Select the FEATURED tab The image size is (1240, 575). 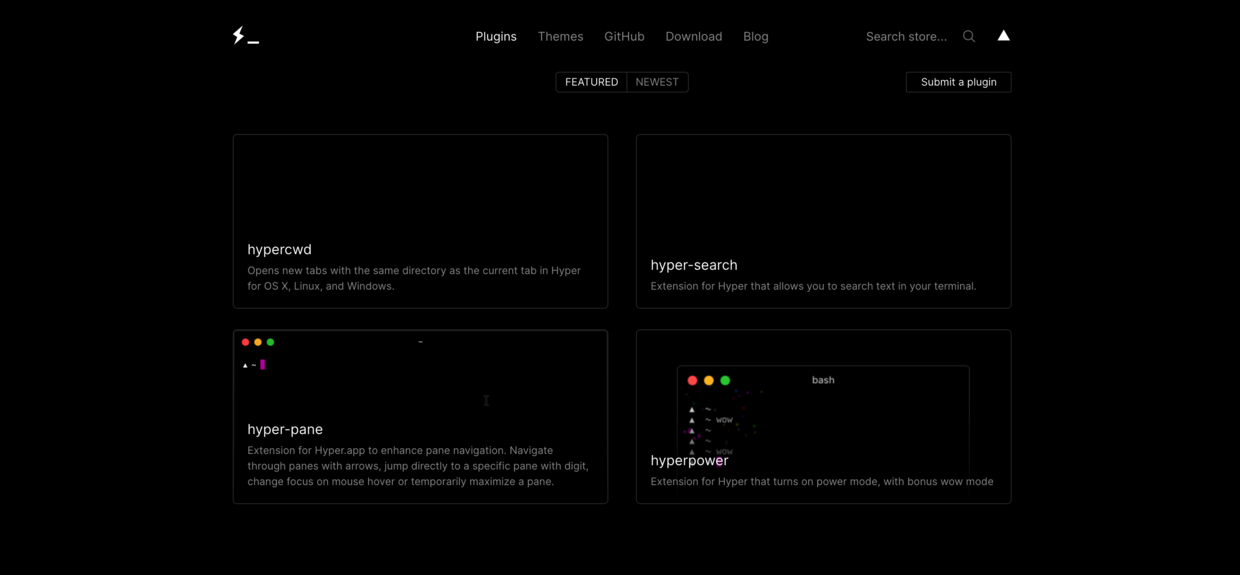(591, 82)
